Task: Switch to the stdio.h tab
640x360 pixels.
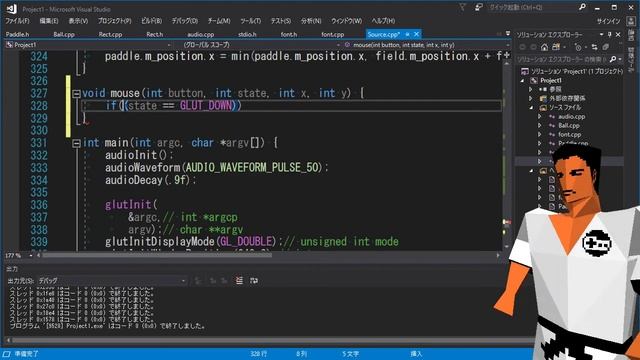Action: [247, 34]
